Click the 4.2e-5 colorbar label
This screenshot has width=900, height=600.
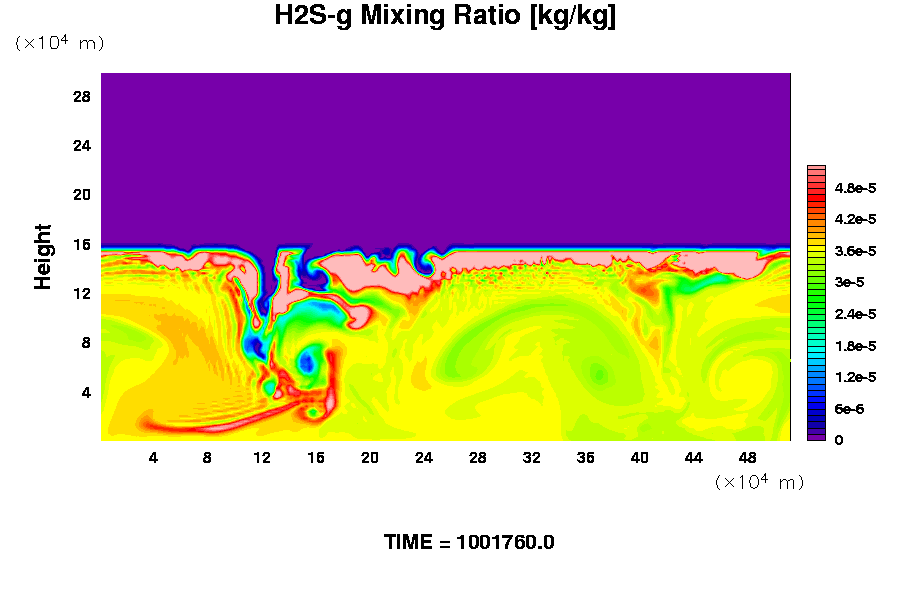click(856, 219)
